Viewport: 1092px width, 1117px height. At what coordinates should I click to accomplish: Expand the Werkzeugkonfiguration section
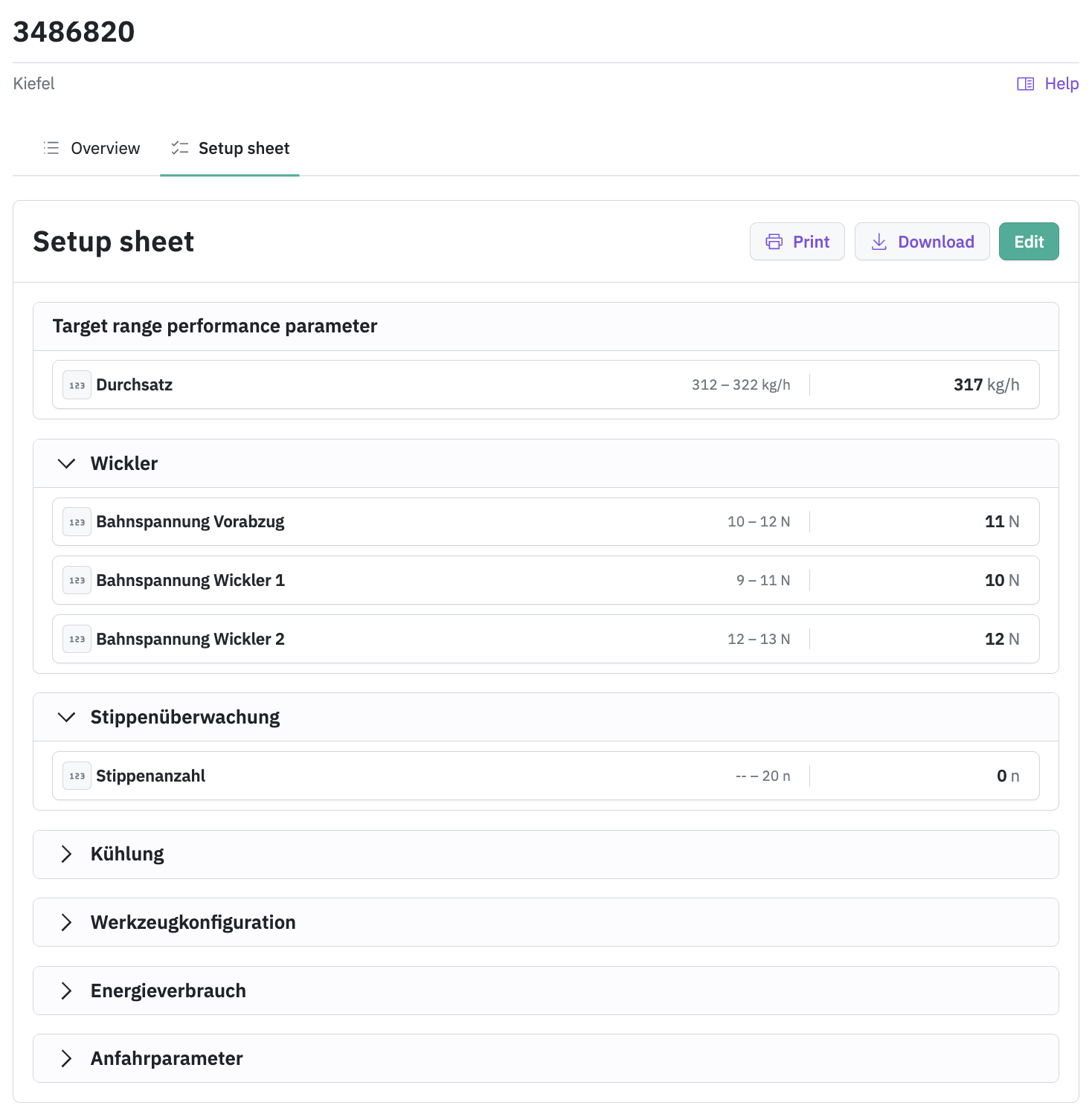(67, 922)
